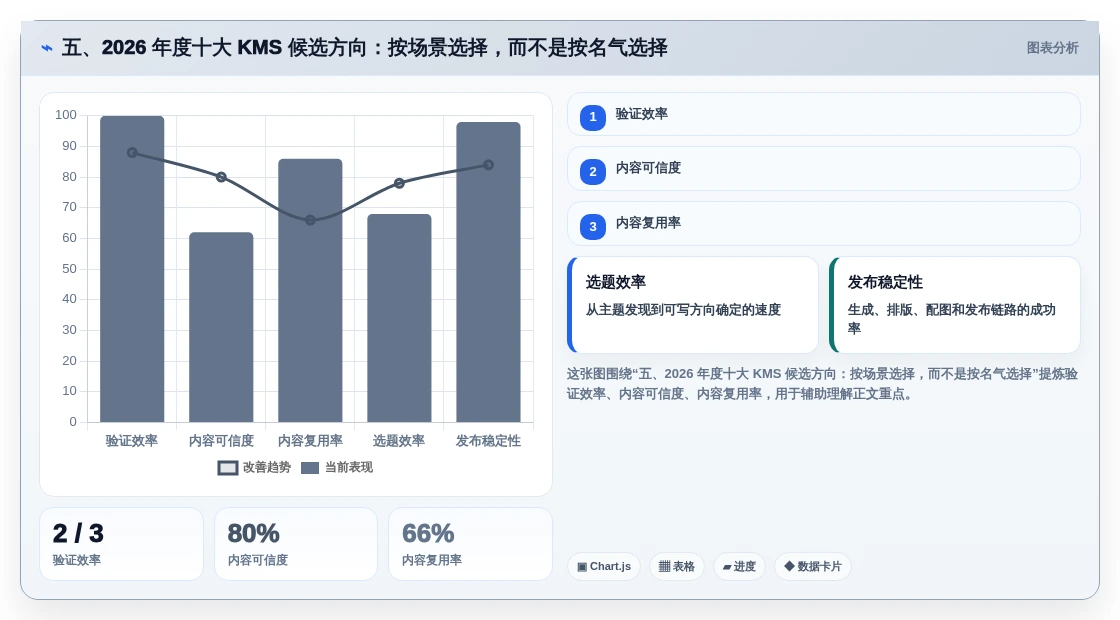Click the 发布稳定性 x-axis label
Screen dimensions: 1120x620
(489, 441)
